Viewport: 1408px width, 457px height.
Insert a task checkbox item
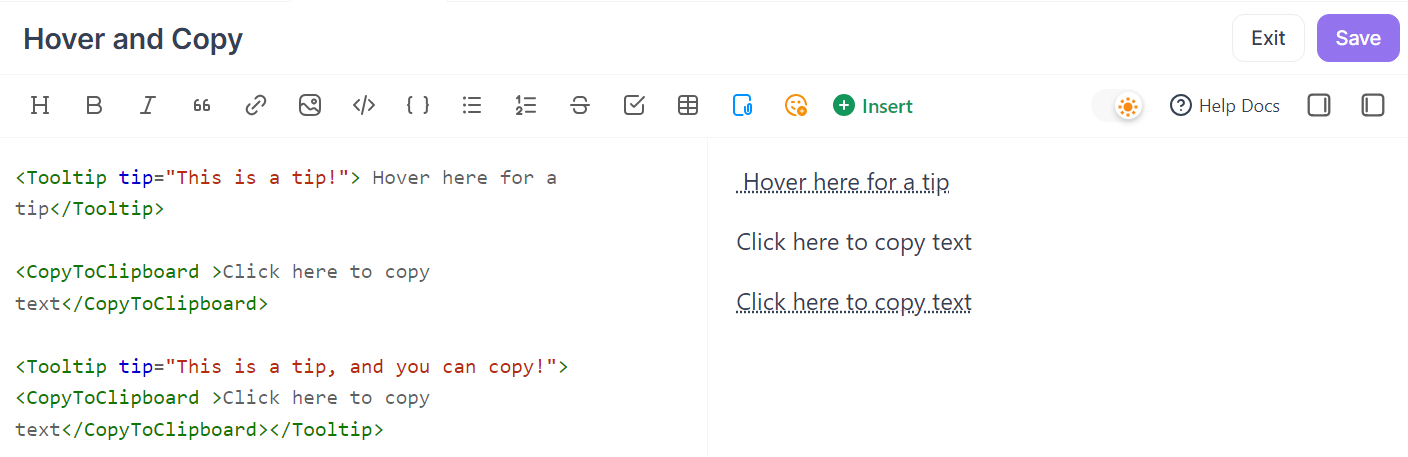[x=634, y=105]
